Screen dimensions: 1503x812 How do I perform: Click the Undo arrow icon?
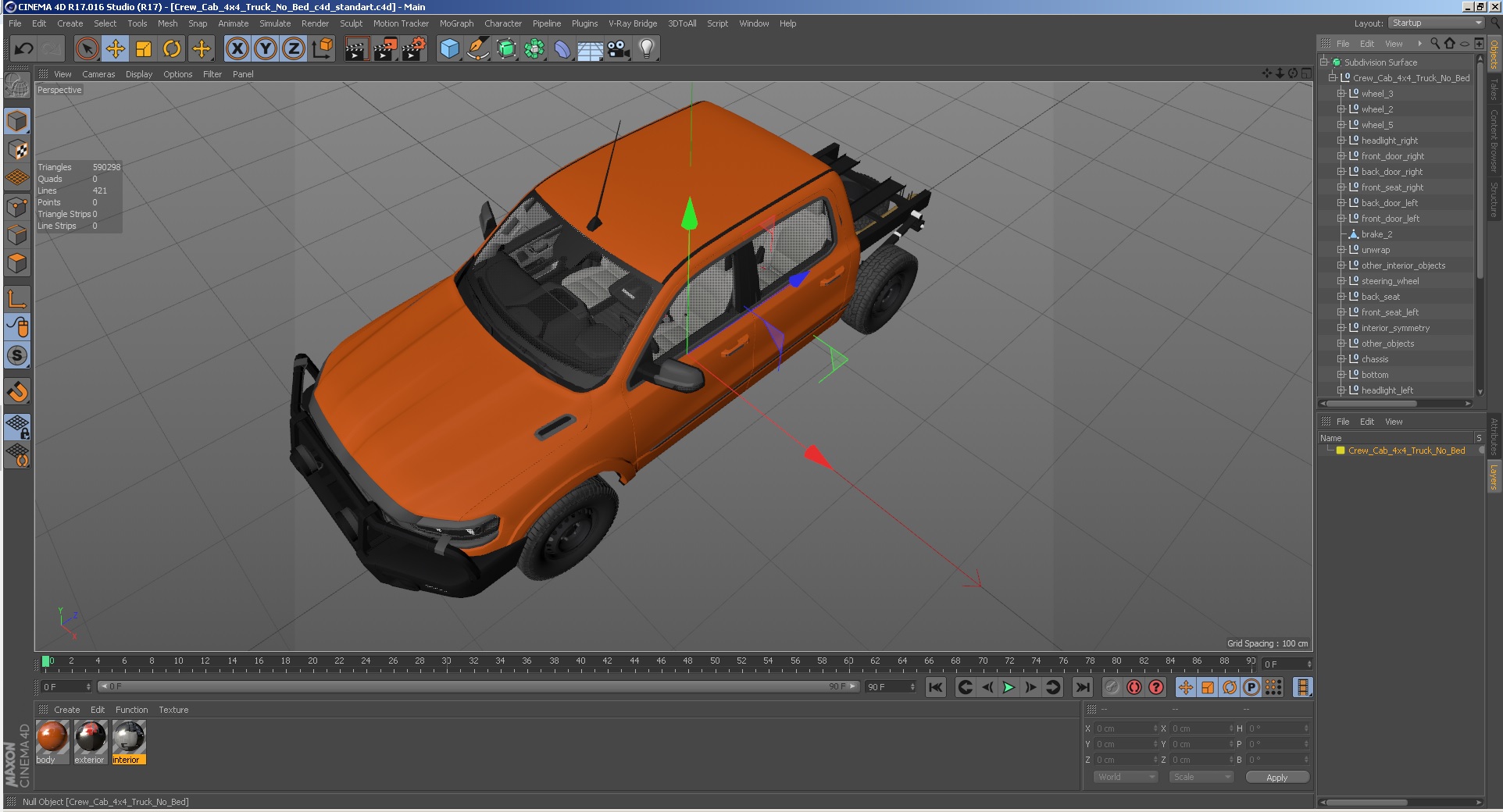pyautogui.click(x=23, y=49)
